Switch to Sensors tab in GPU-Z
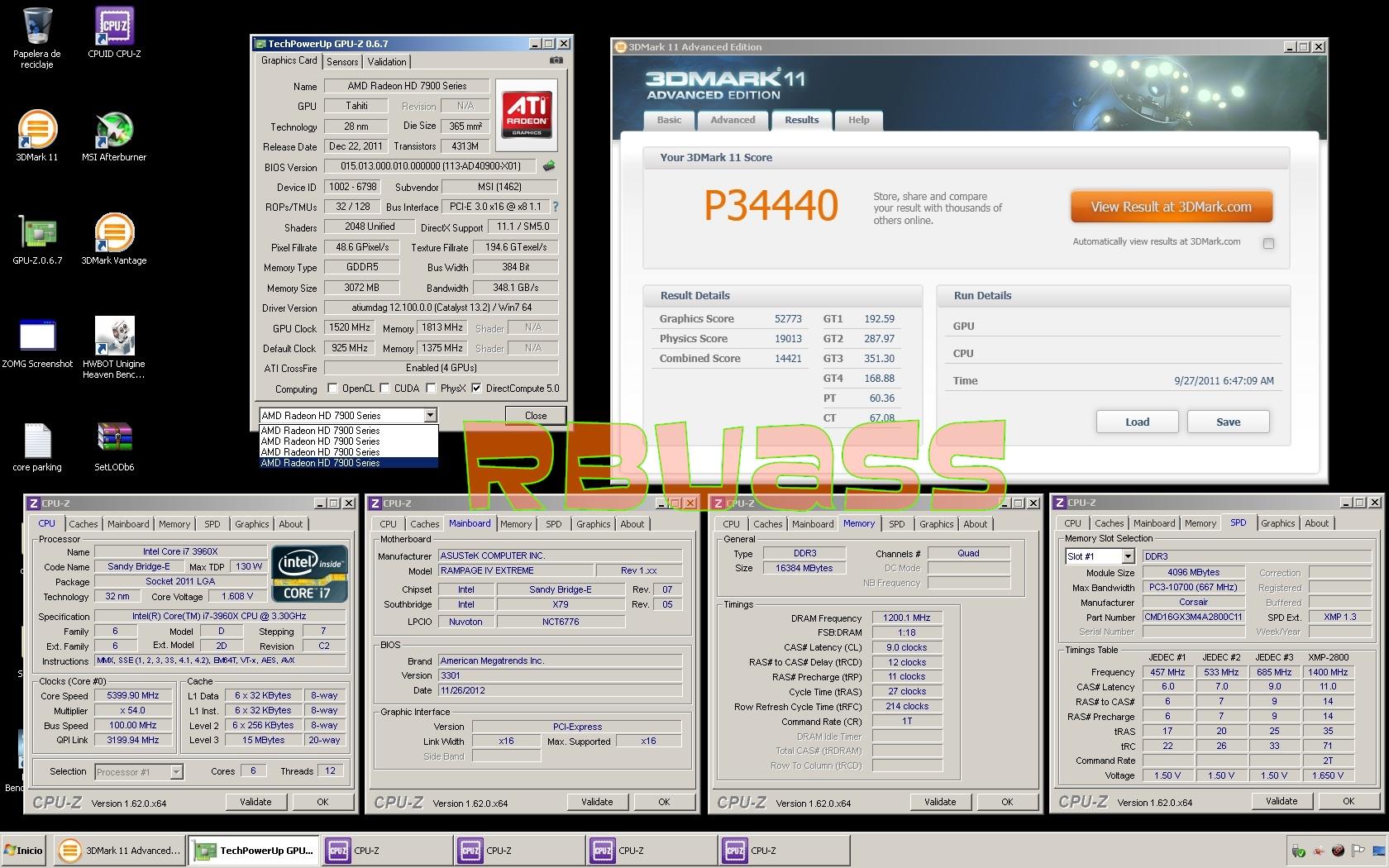The height and width of the screenshot is (868, 1389). tap(342, 62)
